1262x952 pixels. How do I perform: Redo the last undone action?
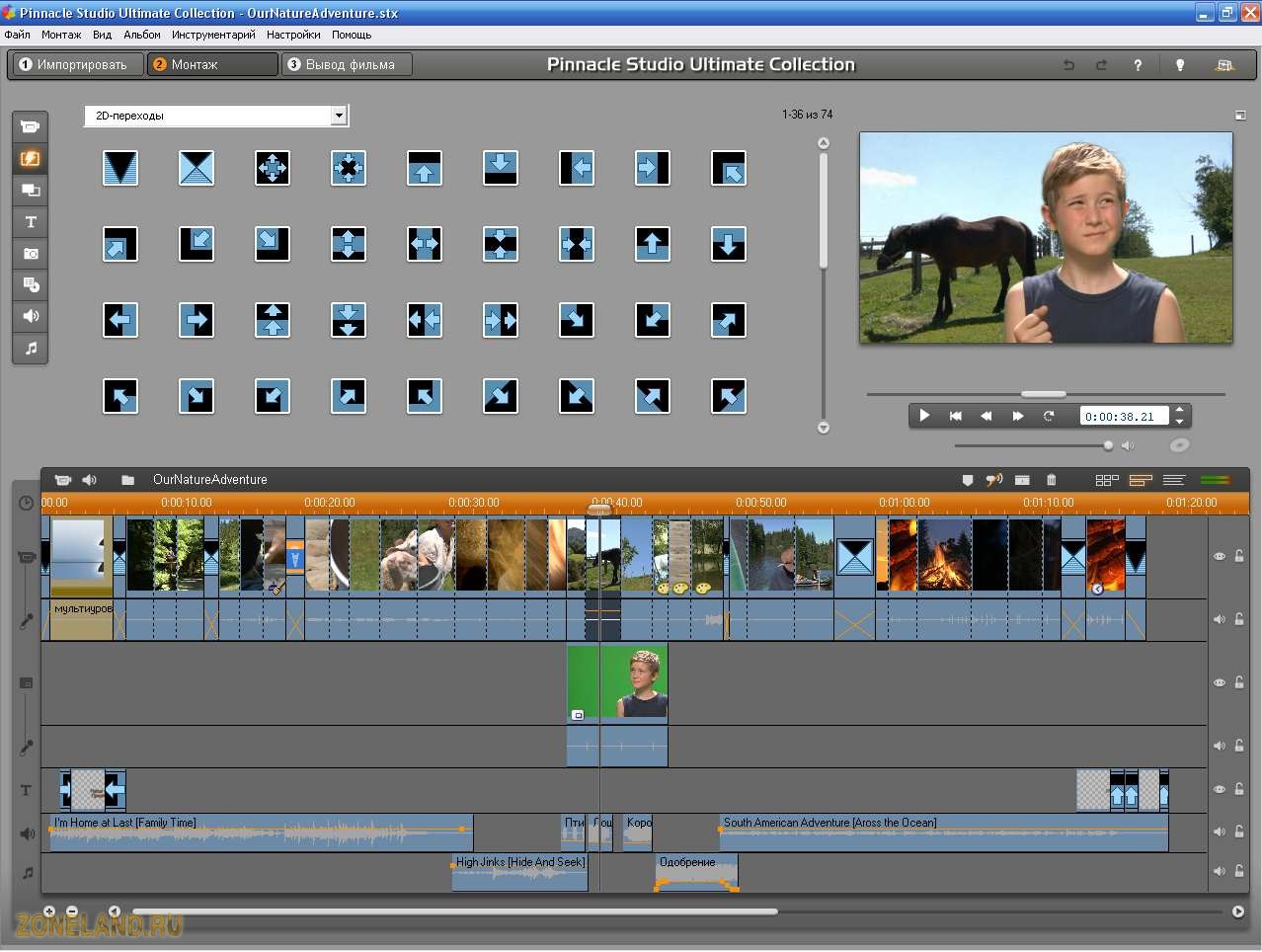click(x=1101, y=65)
